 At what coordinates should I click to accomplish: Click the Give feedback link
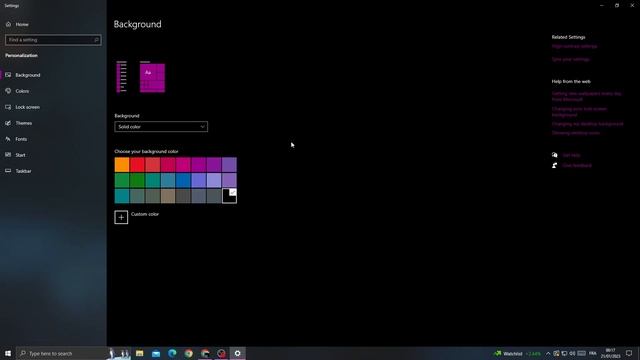point(577,166)
